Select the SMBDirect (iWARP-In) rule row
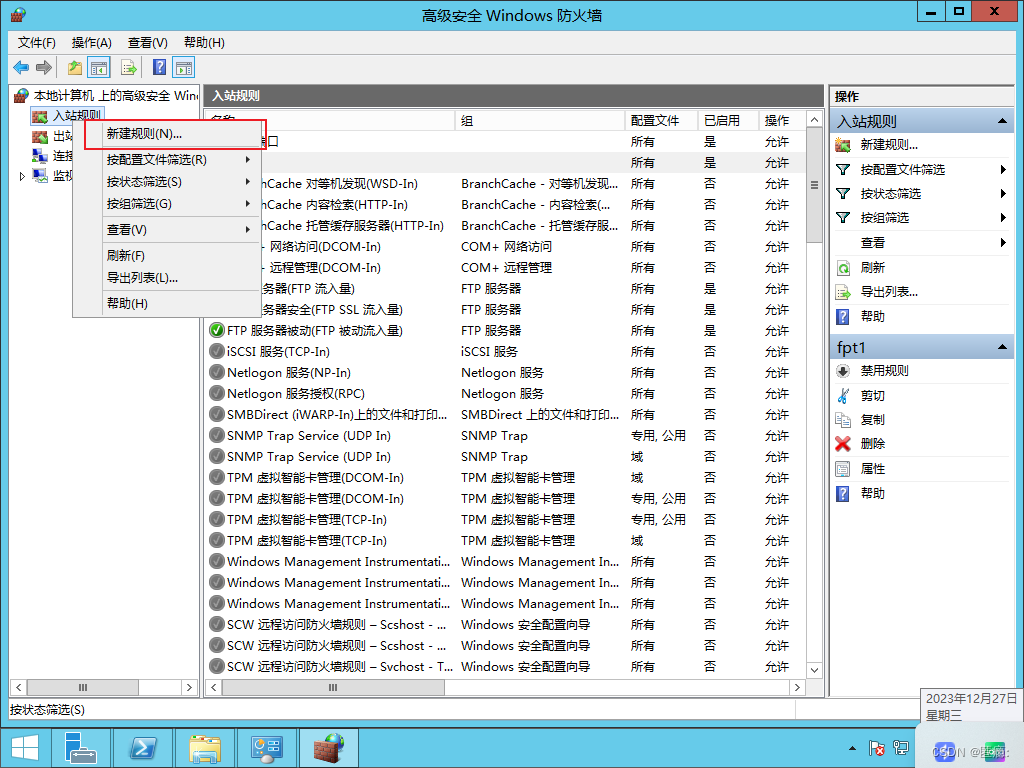Image resolution: width=1024 pixels, height=768 pixels. (x=506, y=415)
